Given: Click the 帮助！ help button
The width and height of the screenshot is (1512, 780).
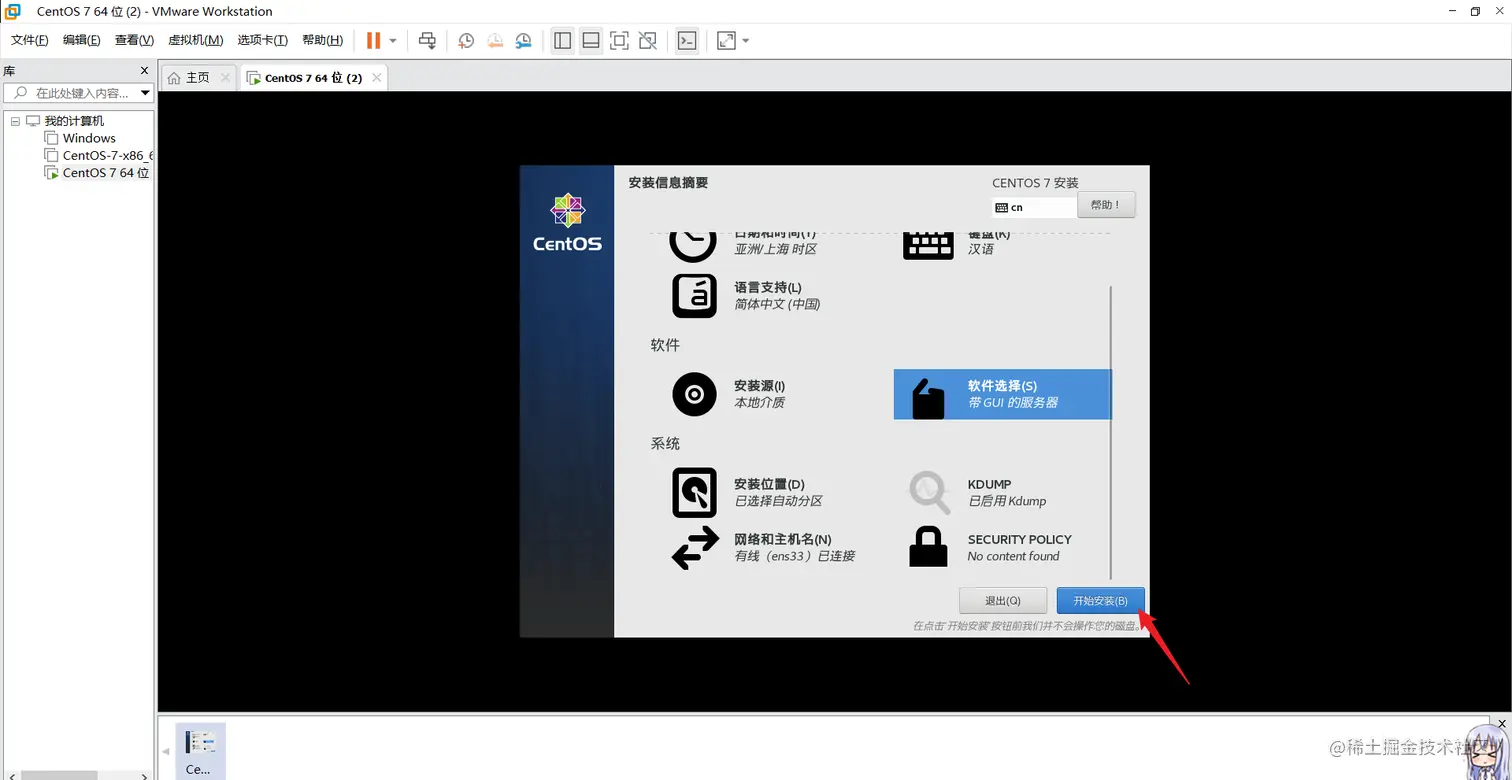Looking at the screenshot, I should [1106, 205].
